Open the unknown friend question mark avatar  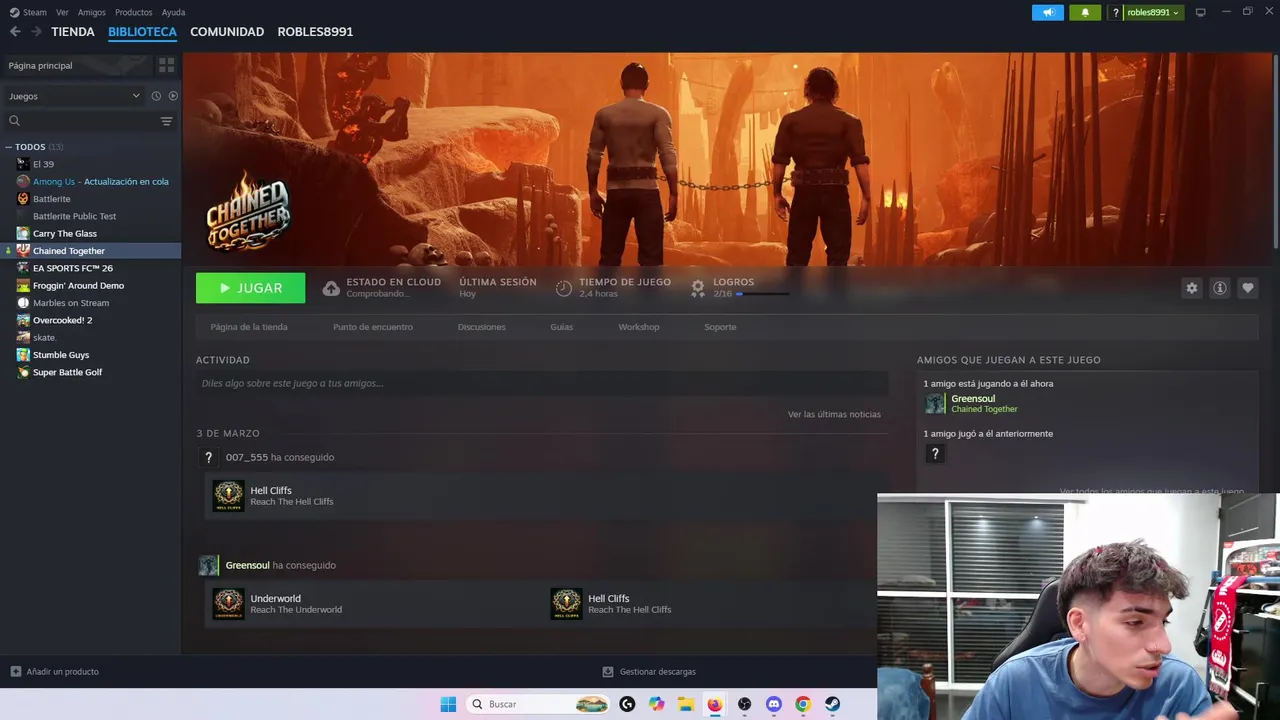click(935, 453)
